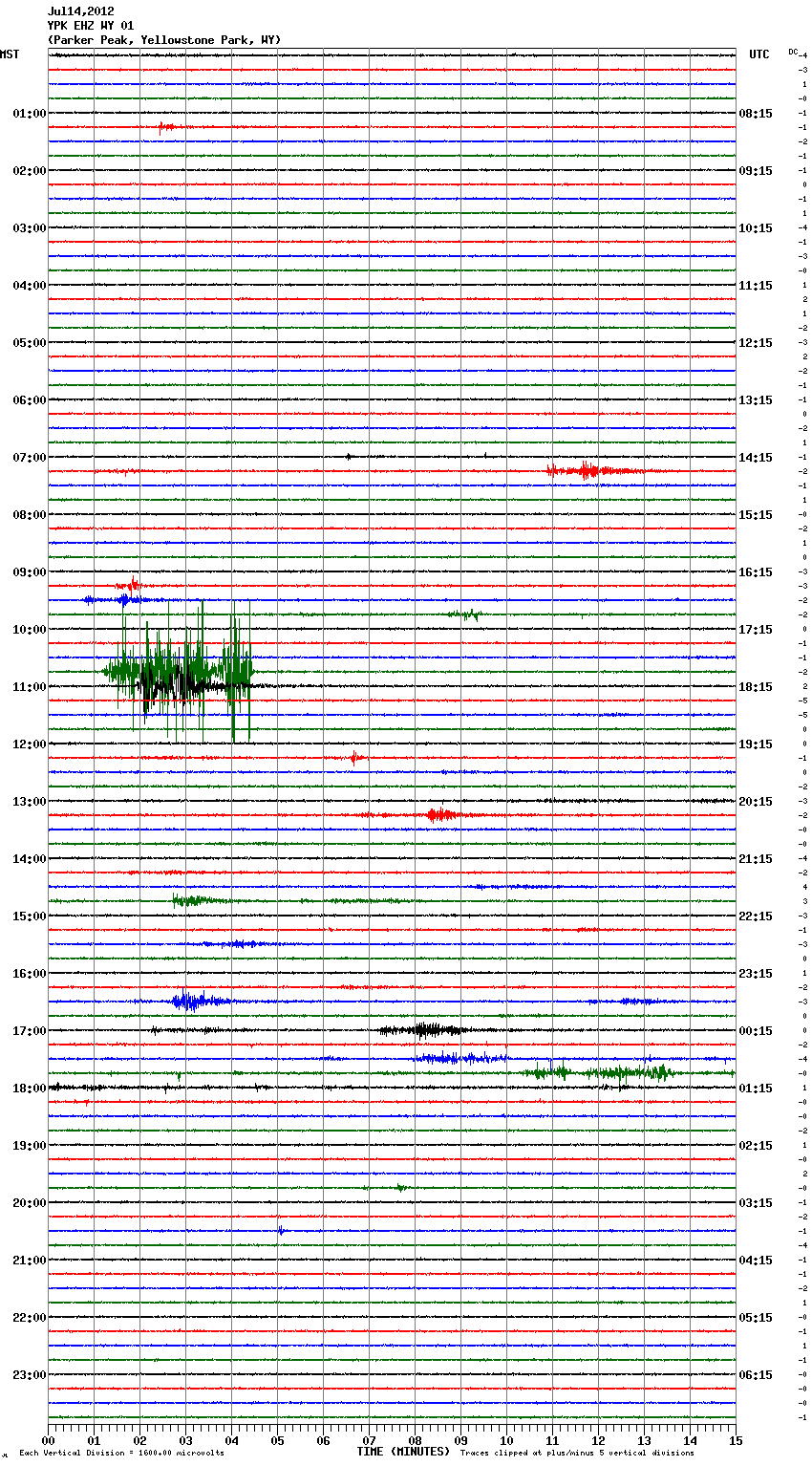Select the 01:00 MST time label
This screenshot has width=812, height=1466.
point(30,114)
